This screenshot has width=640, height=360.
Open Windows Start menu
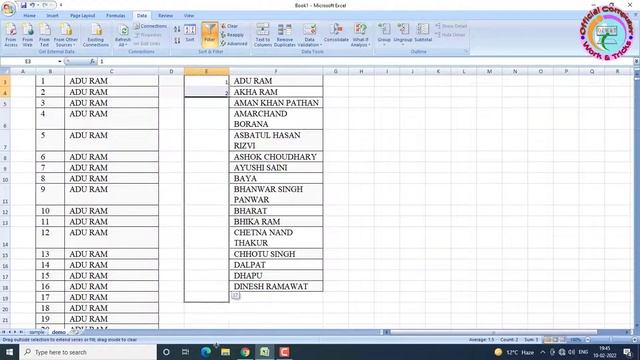tap(9, 352)
